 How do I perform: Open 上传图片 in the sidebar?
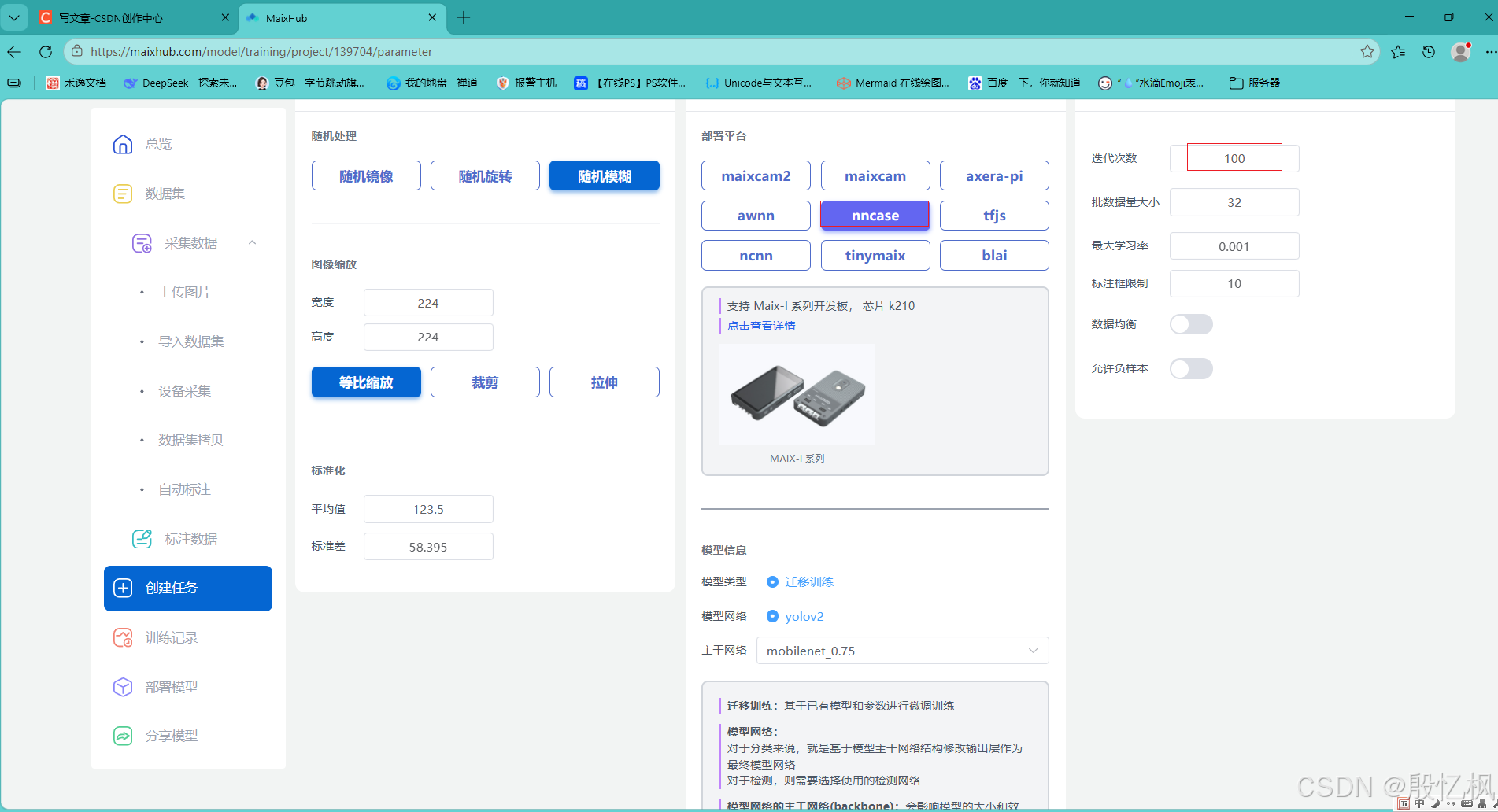click(x=184, y=292)
